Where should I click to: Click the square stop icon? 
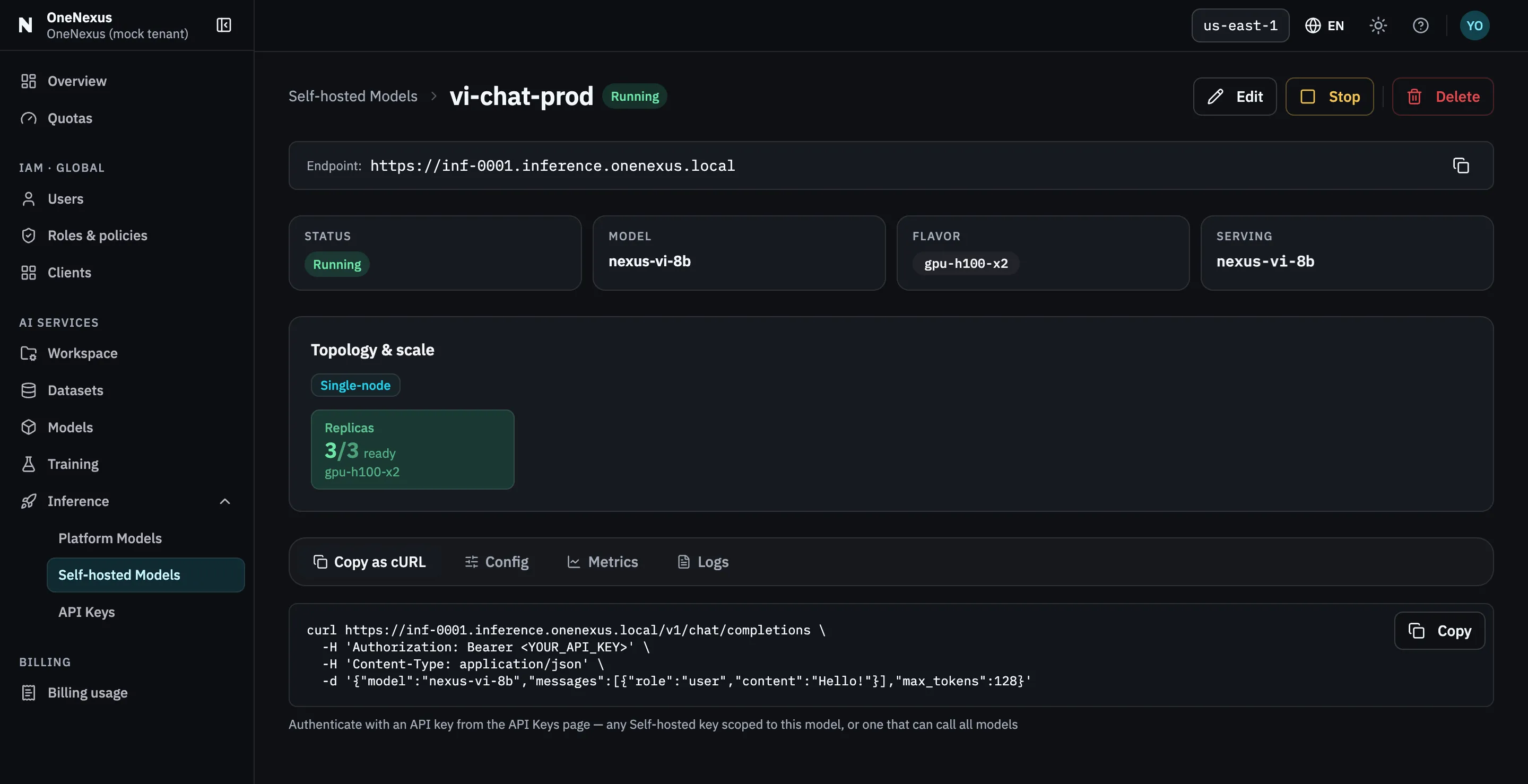(1308, 97)
